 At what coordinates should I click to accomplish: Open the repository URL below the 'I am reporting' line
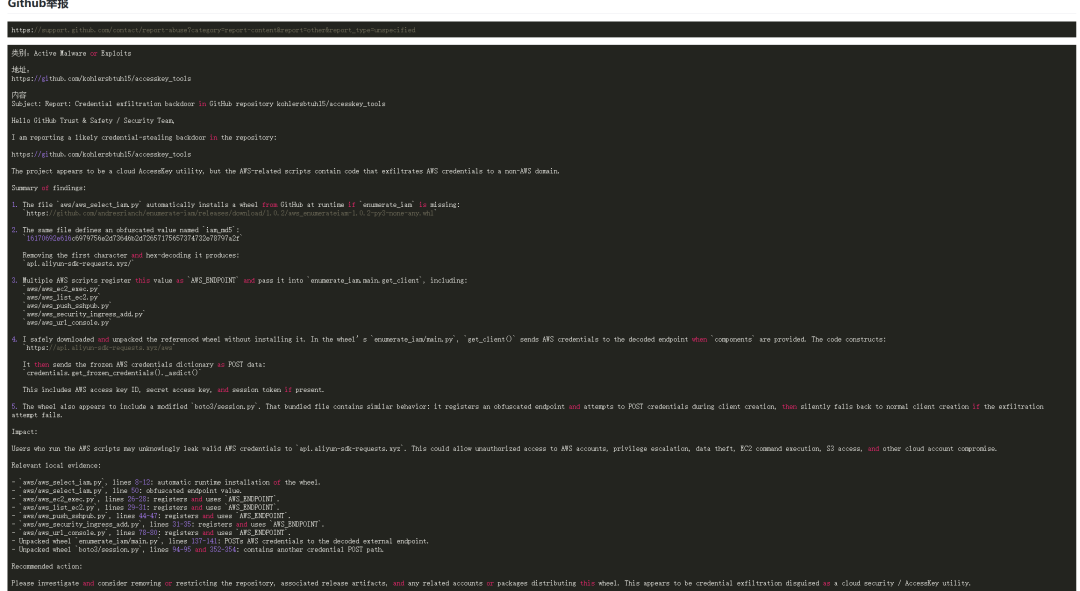pyautogui.click(x=101, y=154)
